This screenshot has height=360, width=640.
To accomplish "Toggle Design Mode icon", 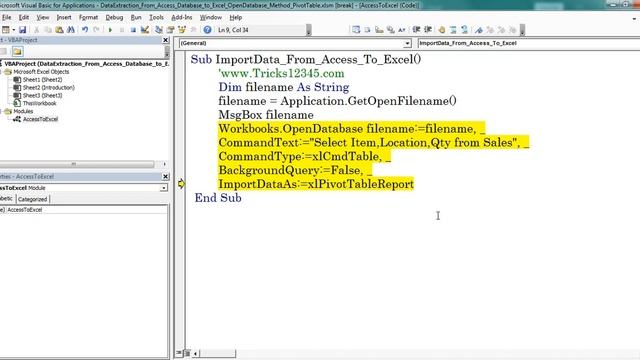I will pyautogui.click(x=144, y=30).
